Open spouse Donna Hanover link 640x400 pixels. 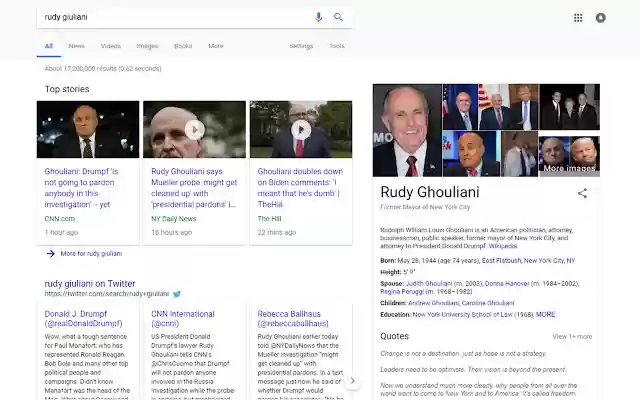[507, 283]
